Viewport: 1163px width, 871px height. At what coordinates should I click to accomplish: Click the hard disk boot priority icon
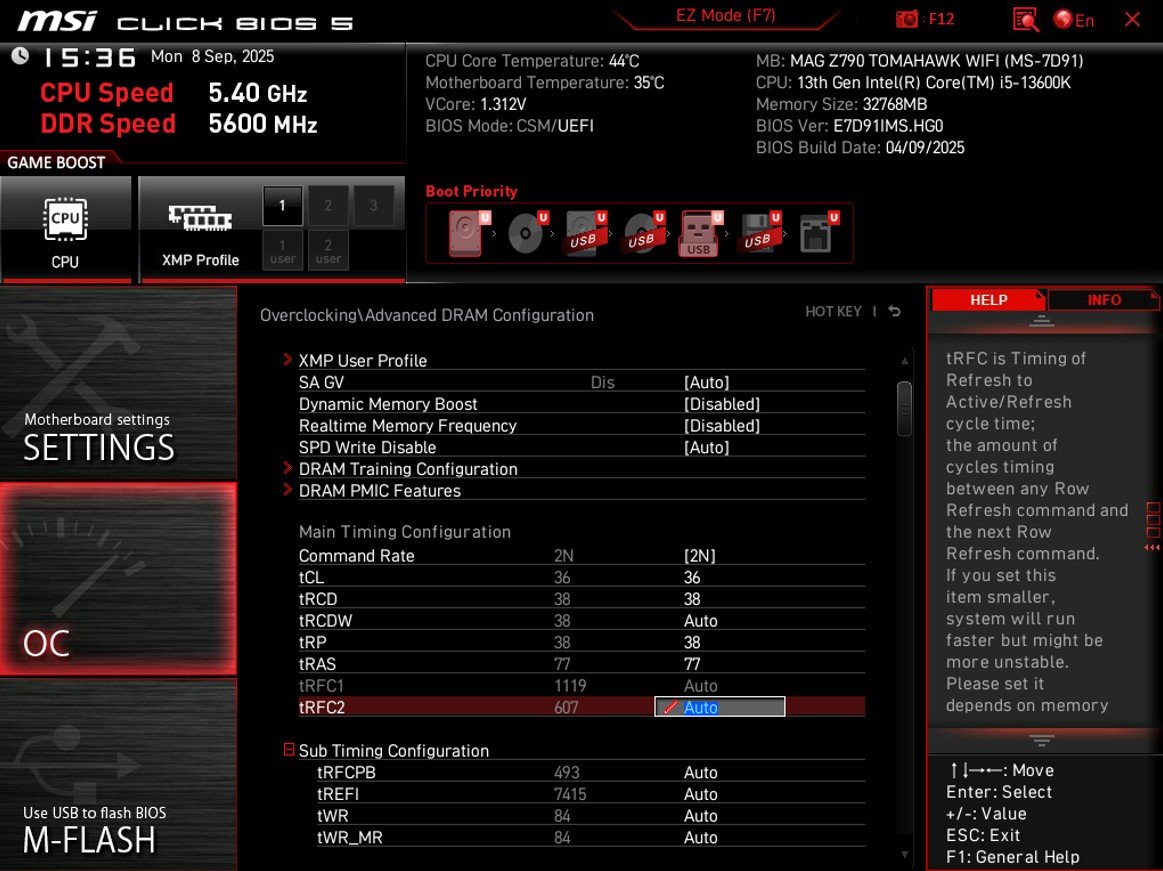coord(470,233)
